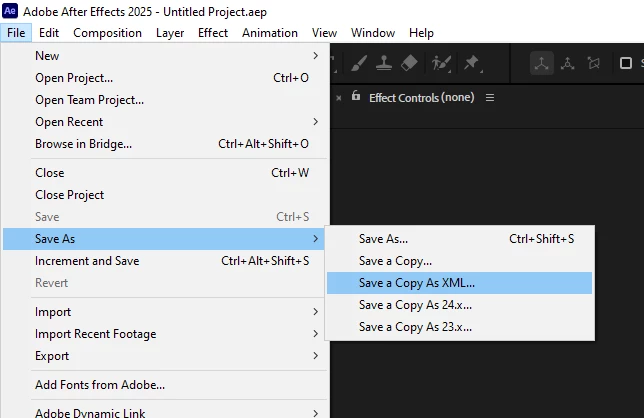Open the Window menu
Screen dimensions: 644x418
[x=373, y=33]
